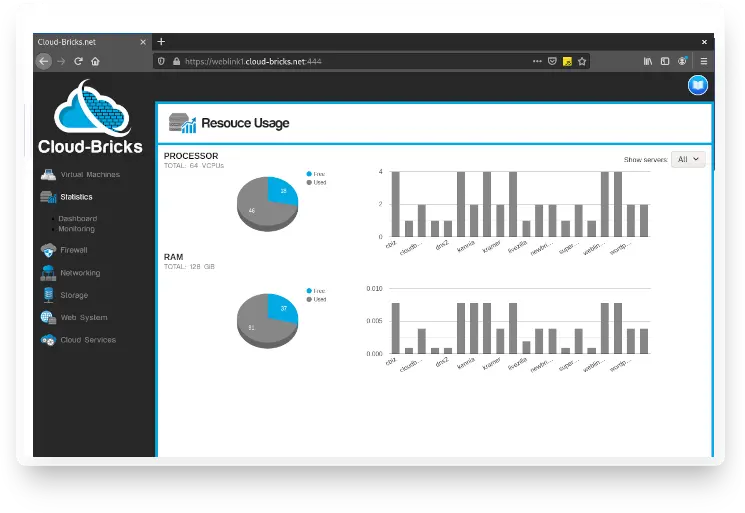Image resolution: width=745 pixels, height=513 pixels.
Task: Close the Cloud-Bricks.net tab
Action: point(143,42)
